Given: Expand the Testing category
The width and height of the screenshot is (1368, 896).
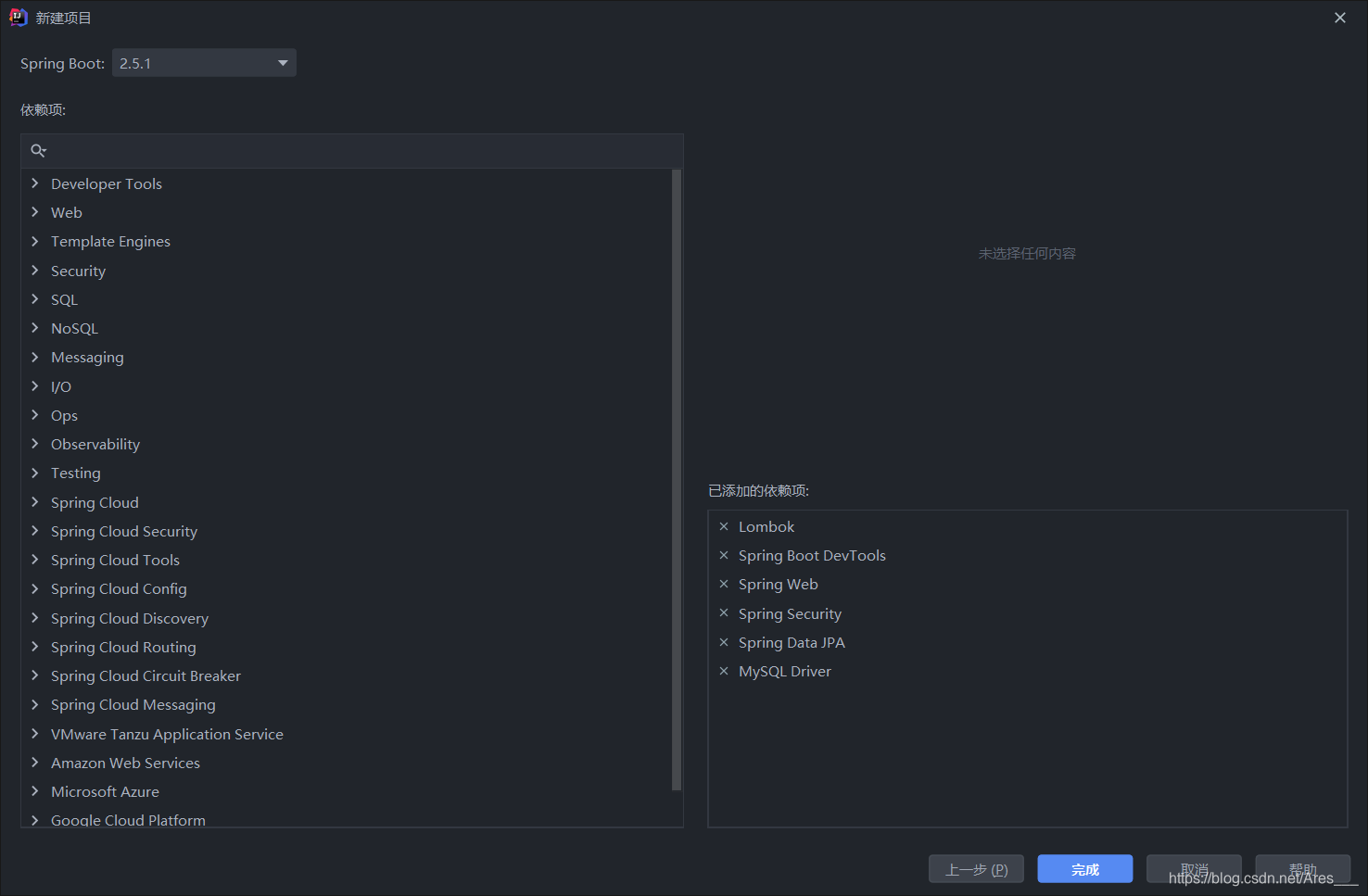Looking at the screenshot, I should 35,473.
